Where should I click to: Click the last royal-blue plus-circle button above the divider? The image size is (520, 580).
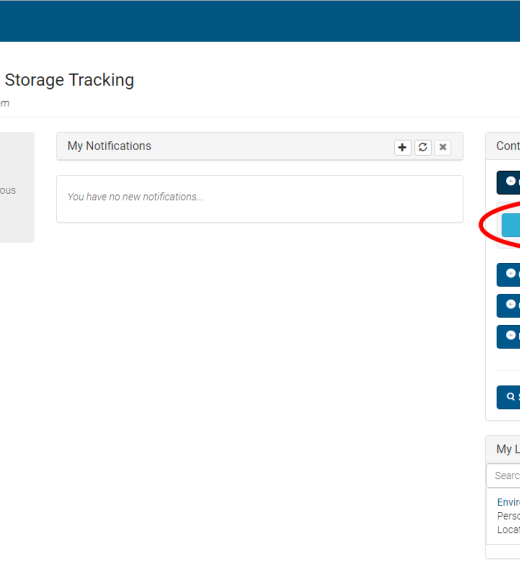click(509, 337)
